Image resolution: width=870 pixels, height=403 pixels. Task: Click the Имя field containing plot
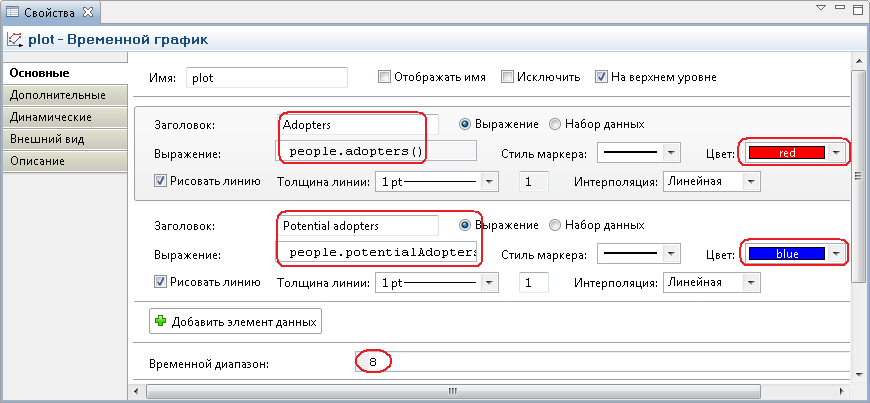267,78
